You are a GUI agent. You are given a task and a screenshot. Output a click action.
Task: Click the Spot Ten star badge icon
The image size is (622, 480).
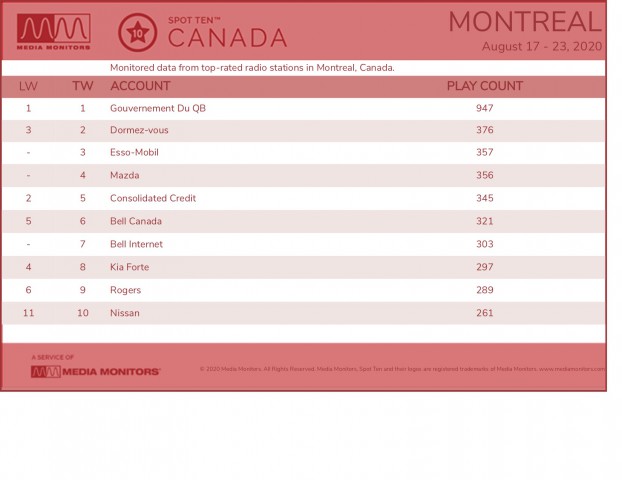(x=137, y=33)
